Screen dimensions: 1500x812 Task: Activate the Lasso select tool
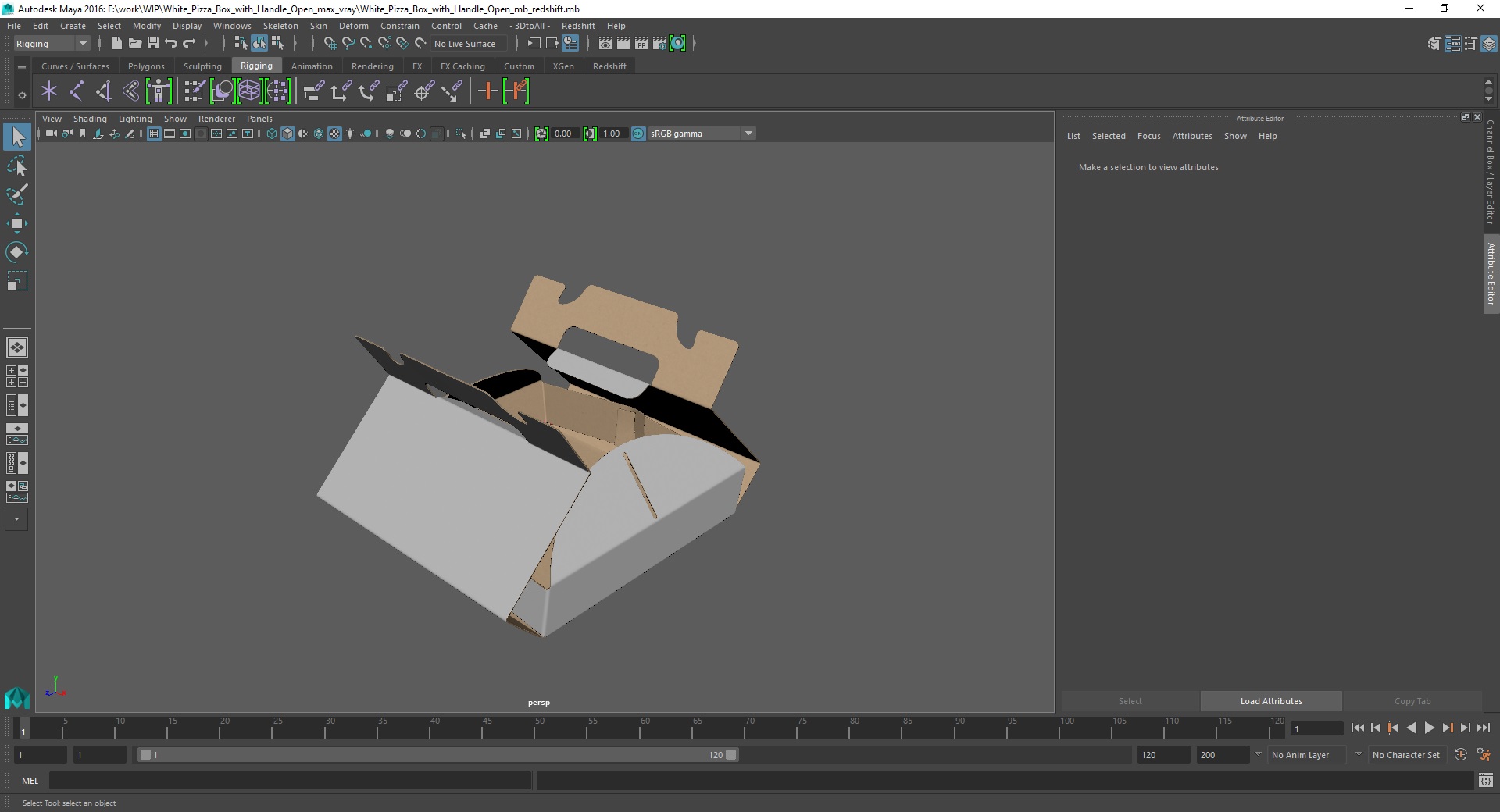point(17,166)
